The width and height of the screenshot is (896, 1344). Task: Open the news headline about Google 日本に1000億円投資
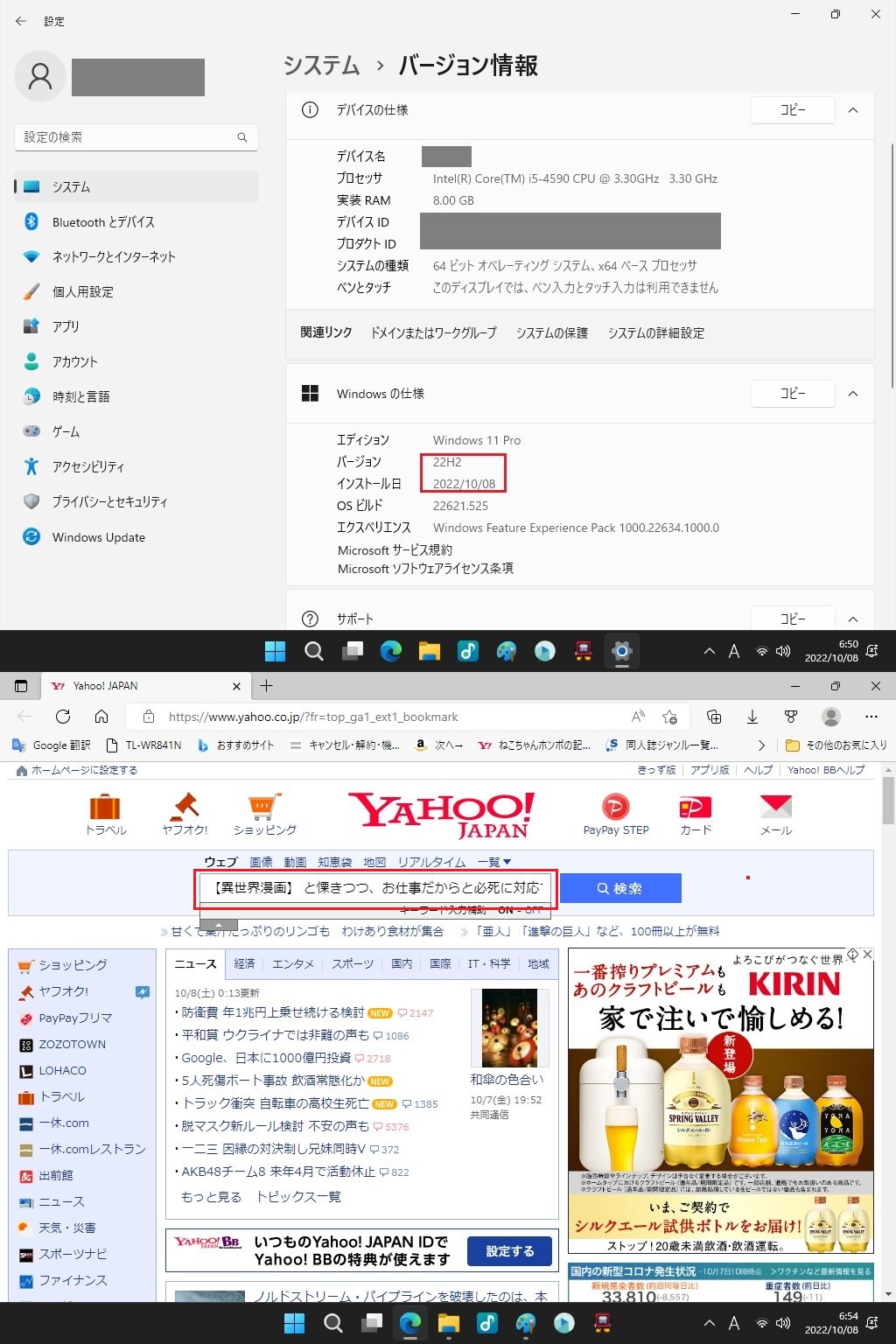tap(266, 1058)
